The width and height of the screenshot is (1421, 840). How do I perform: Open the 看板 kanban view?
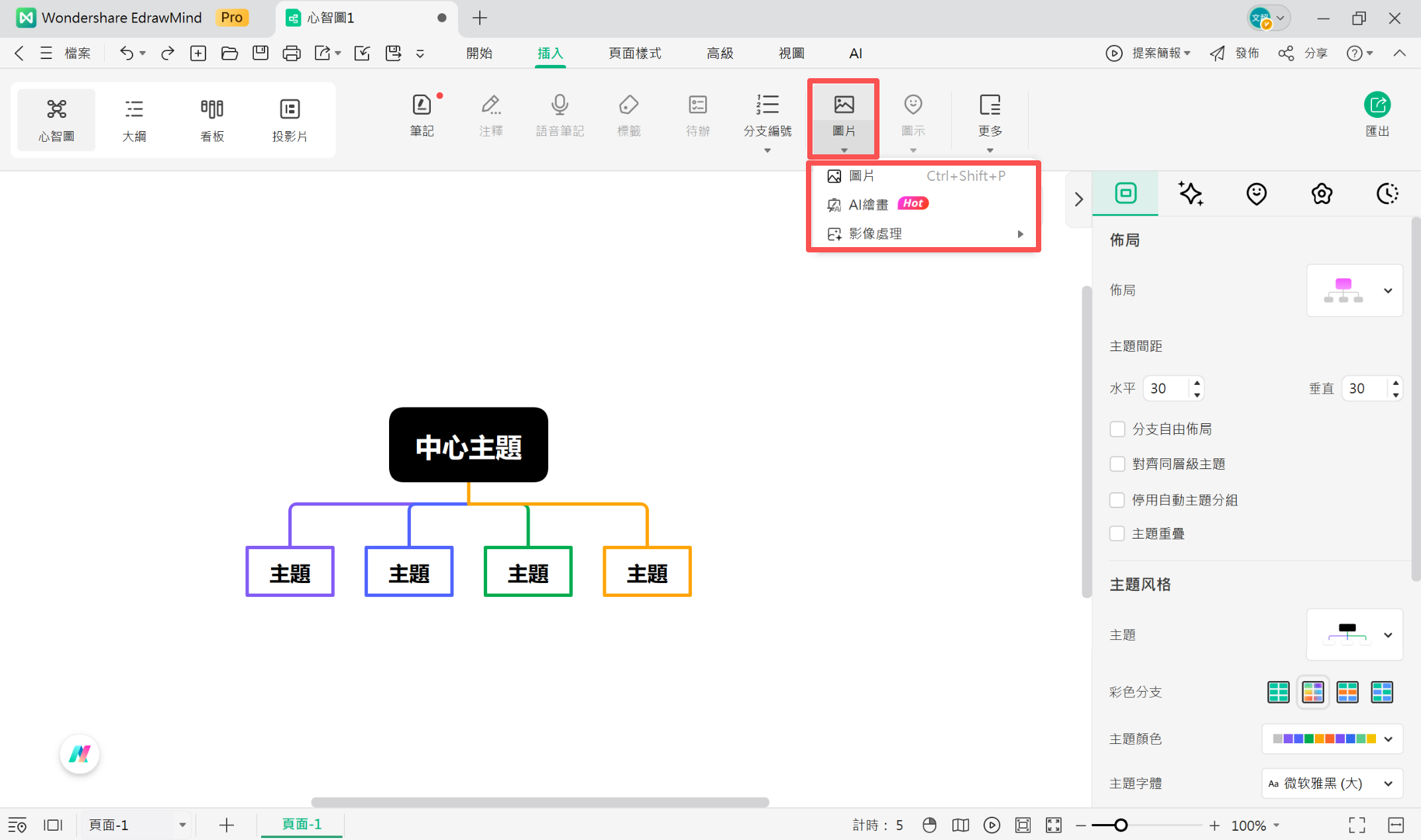pos(212,120)
